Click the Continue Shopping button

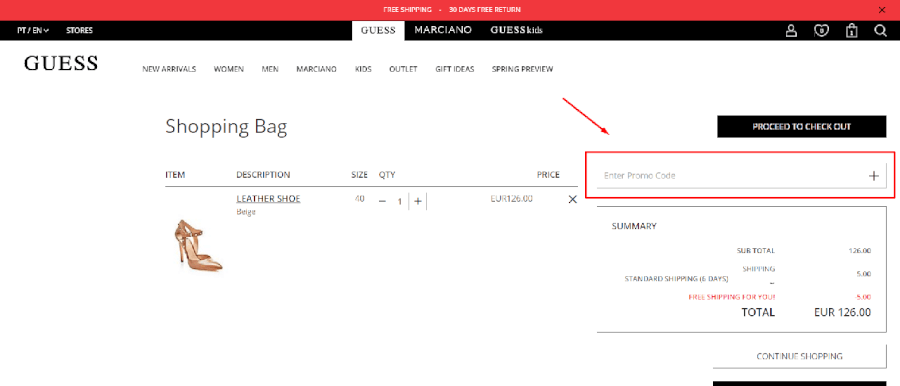[x=800, y=356]
